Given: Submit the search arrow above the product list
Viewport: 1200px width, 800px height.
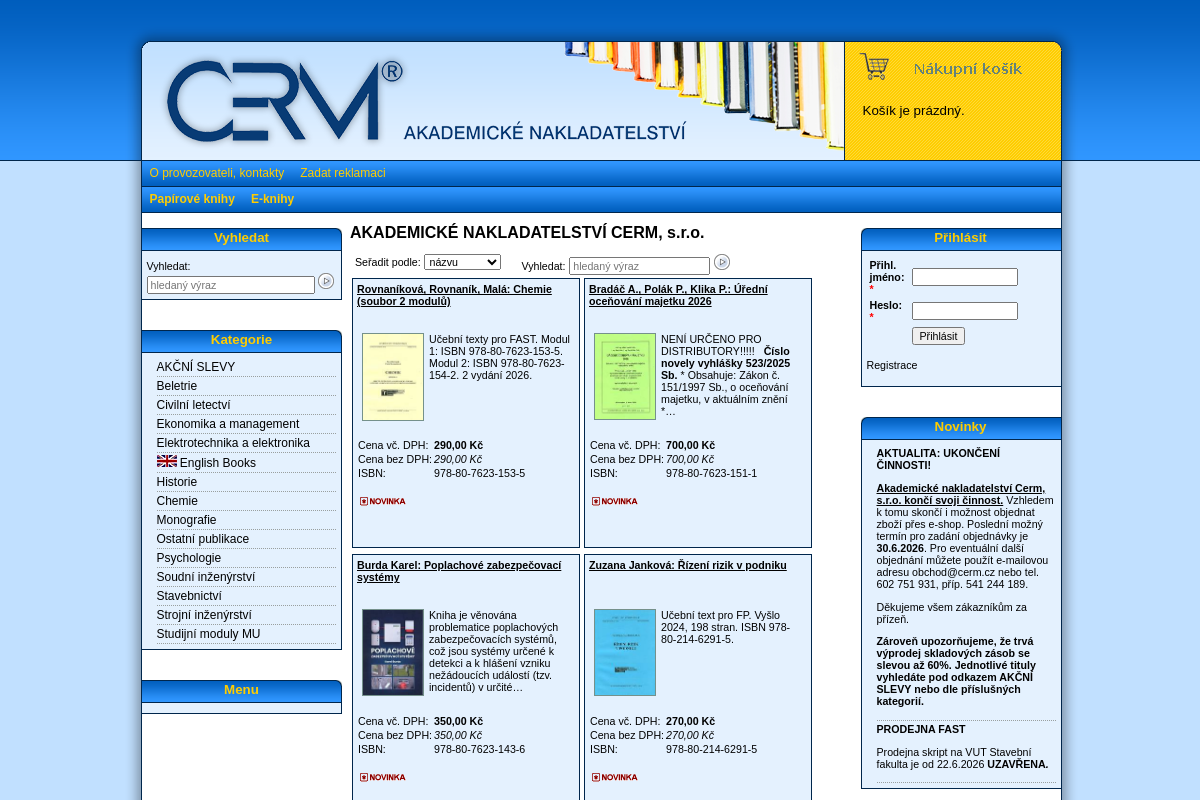Looking at the screenshot, I should click(x=722, y=262).
